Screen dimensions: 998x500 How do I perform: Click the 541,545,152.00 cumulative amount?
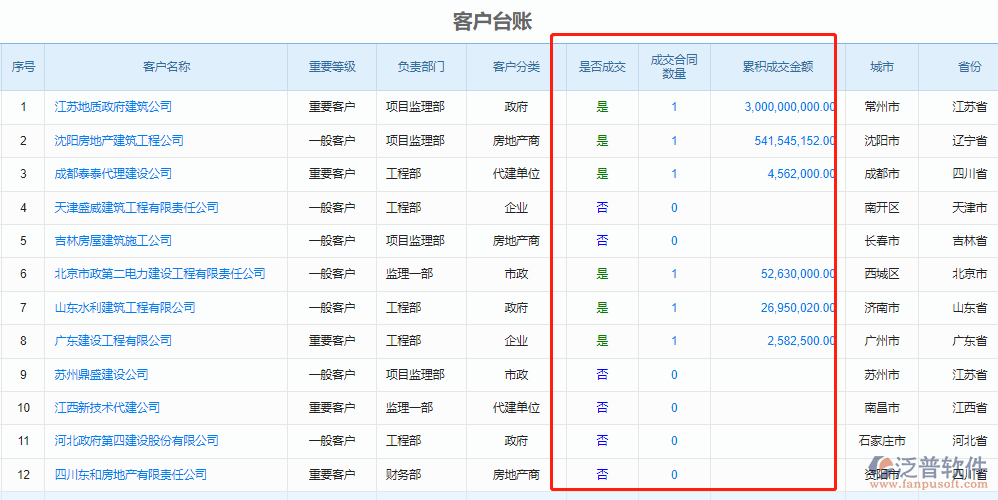[794, 141]
